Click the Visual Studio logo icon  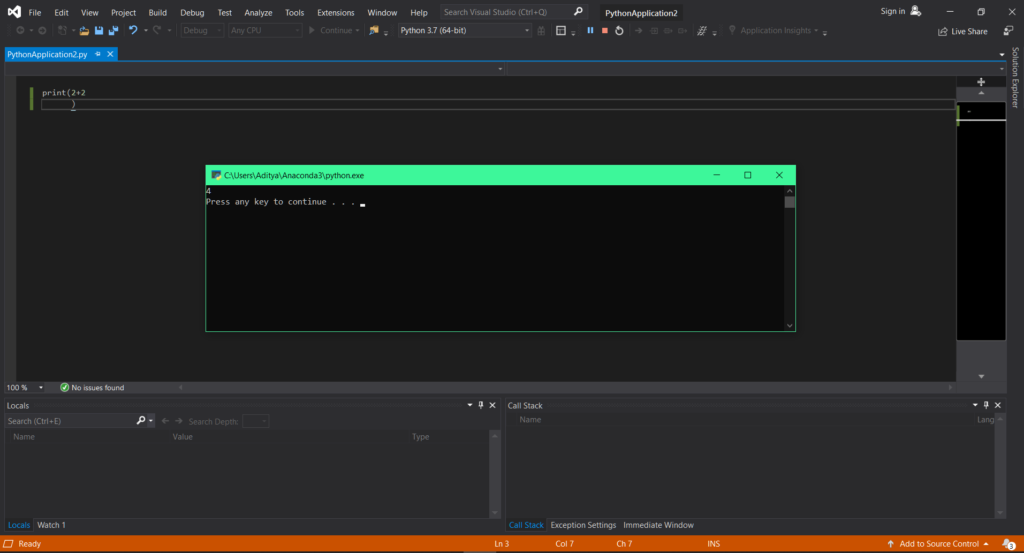pyautogui.click(x=14, y=12)
